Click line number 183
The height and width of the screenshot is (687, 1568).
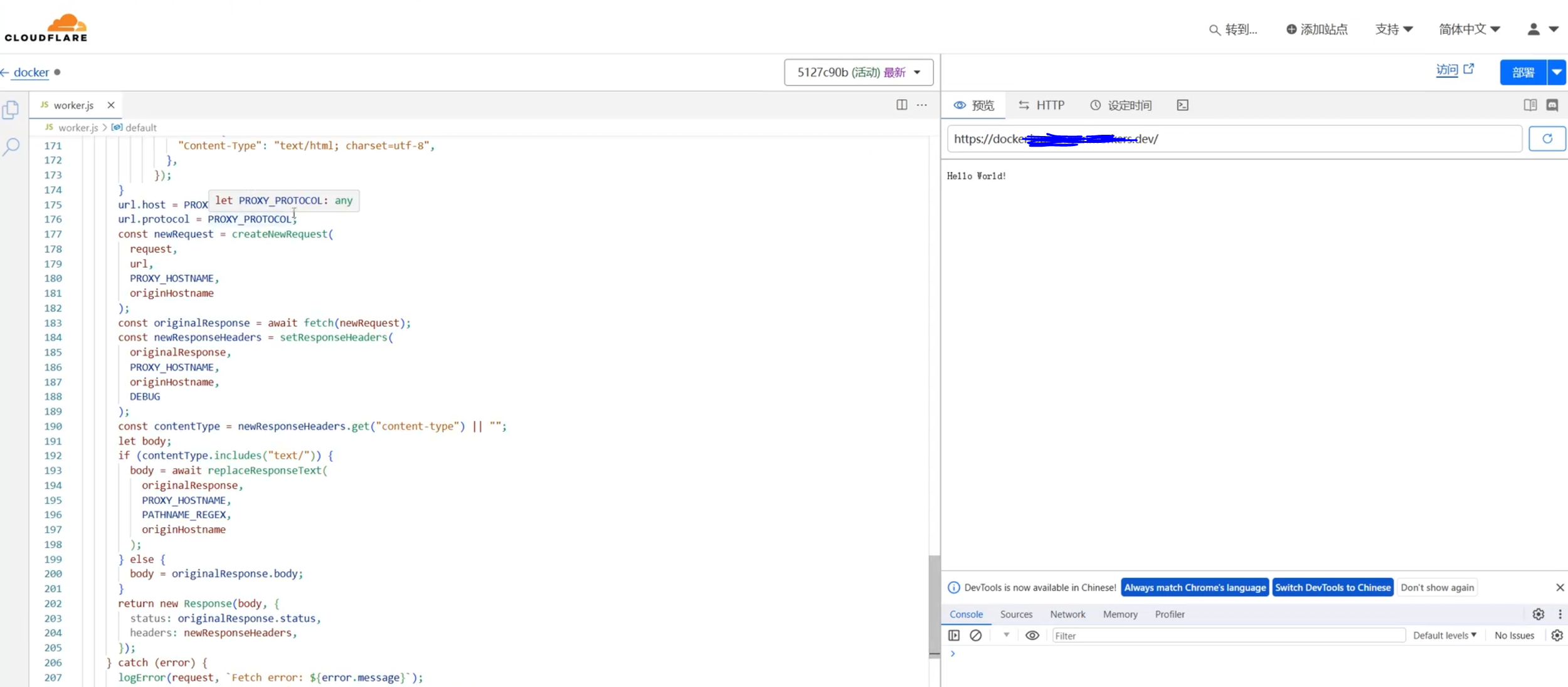53,323
